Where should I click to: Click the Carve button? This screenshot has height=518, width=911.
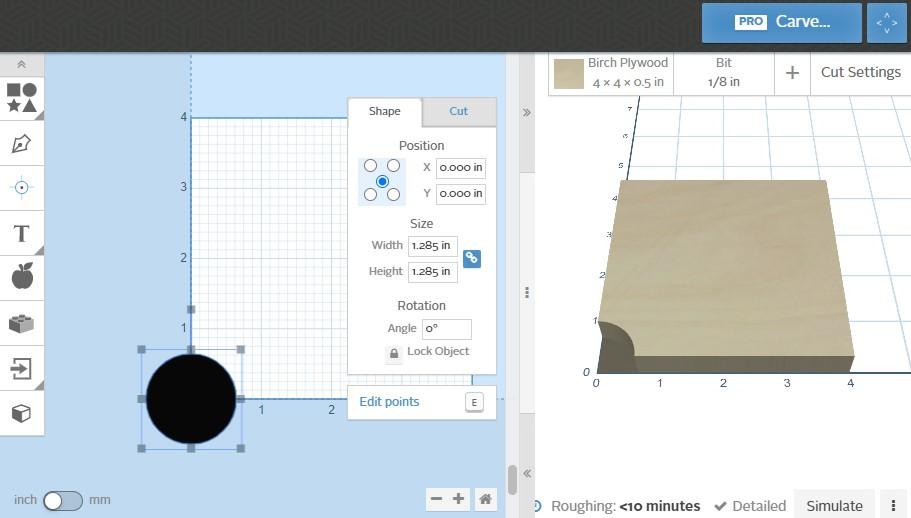tap(781, 23)
